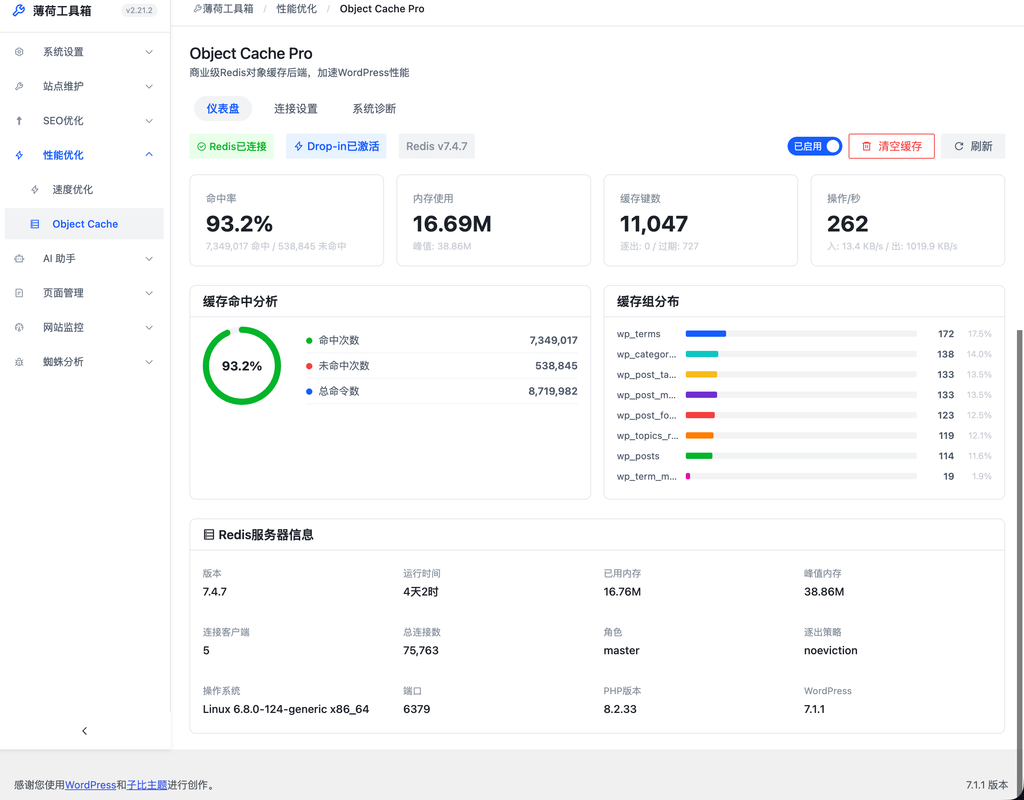Click the 7,349,017 hit count value
Image resolution: width=1024 pixels, height=800 pixels.
point(553,340)
